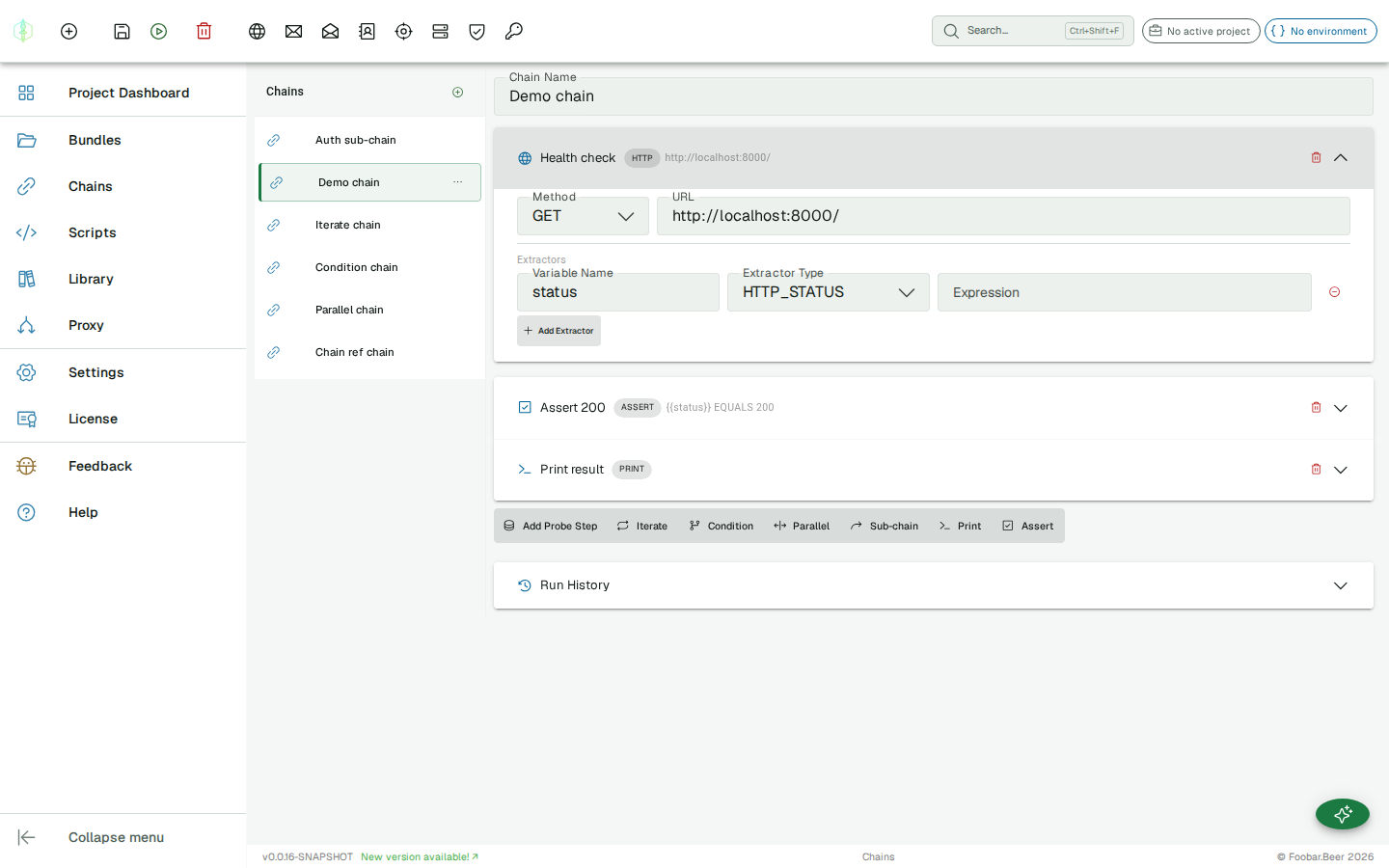Open Settings in the sidebar
The height and width of the screenshot is (868, 1389).
pos(123,372)
